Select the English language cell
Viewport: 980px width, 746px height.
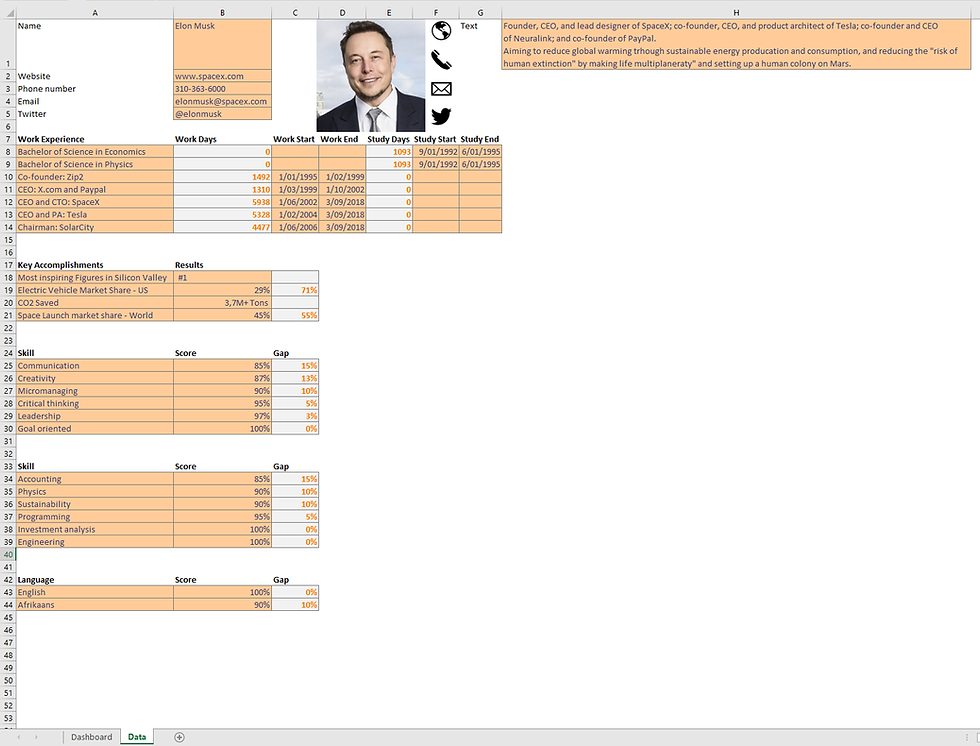click(x=95, y=592)
